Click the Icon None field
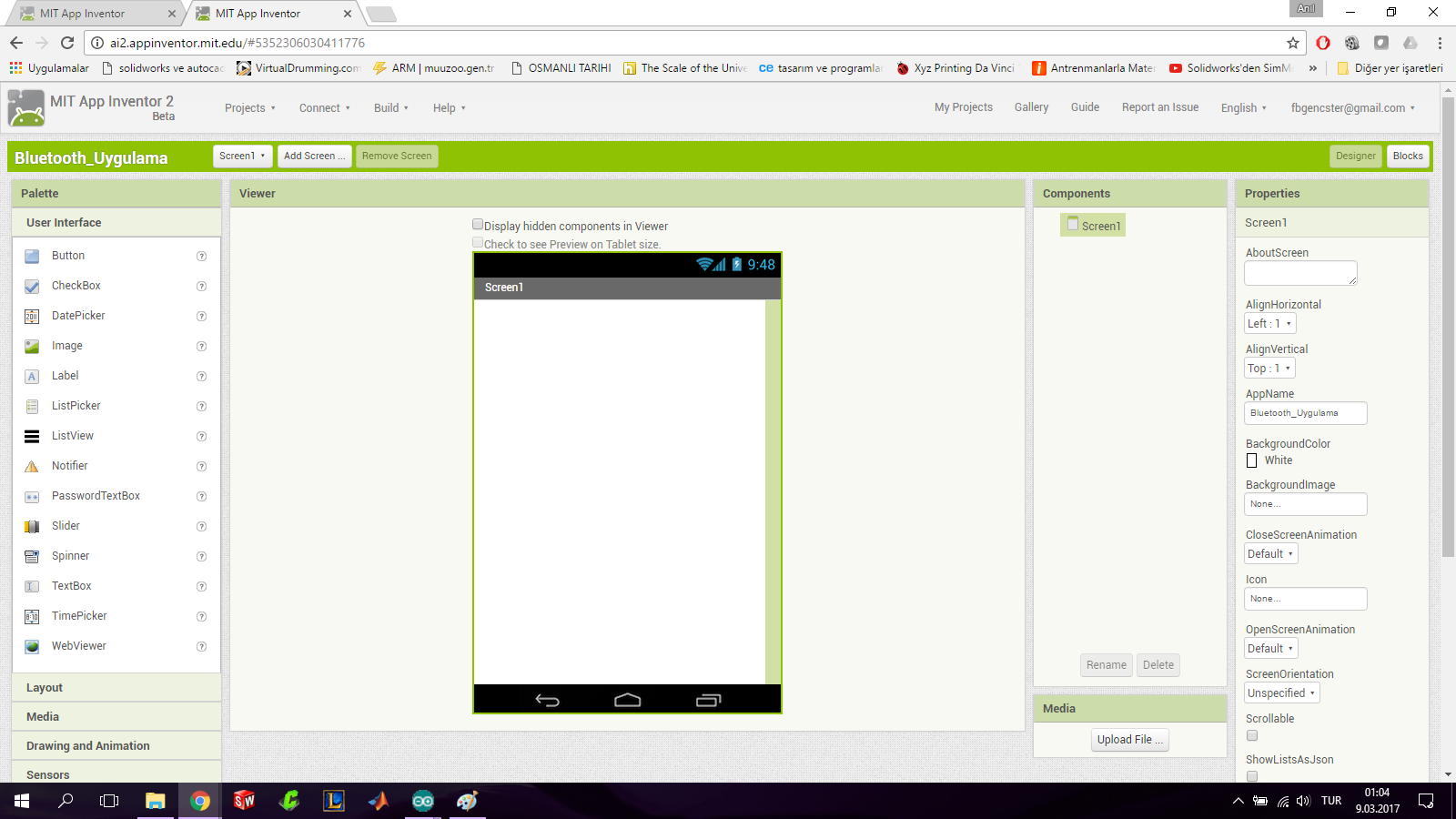Image resolution: width=1456 pixels, height=819 pixels. 1306,599
